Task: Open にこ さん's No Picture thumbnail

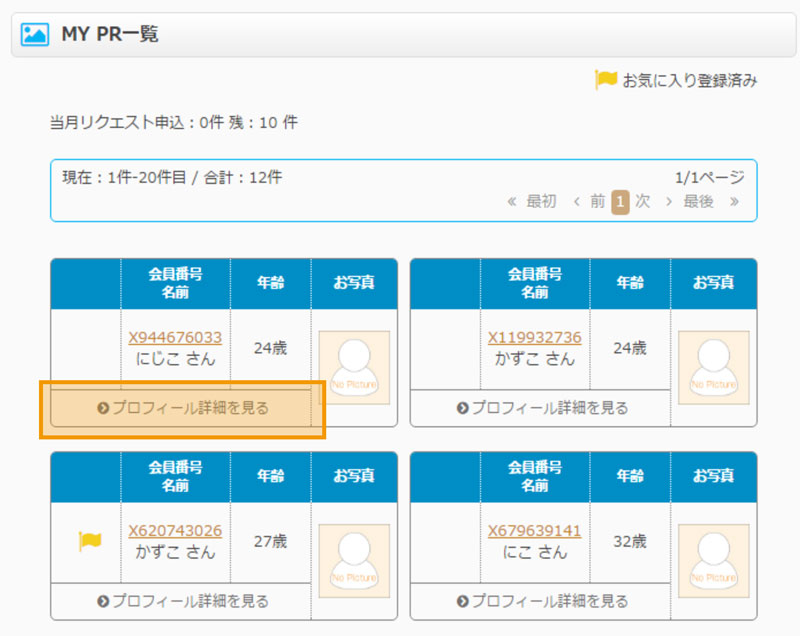Action: tap(713, 561)
